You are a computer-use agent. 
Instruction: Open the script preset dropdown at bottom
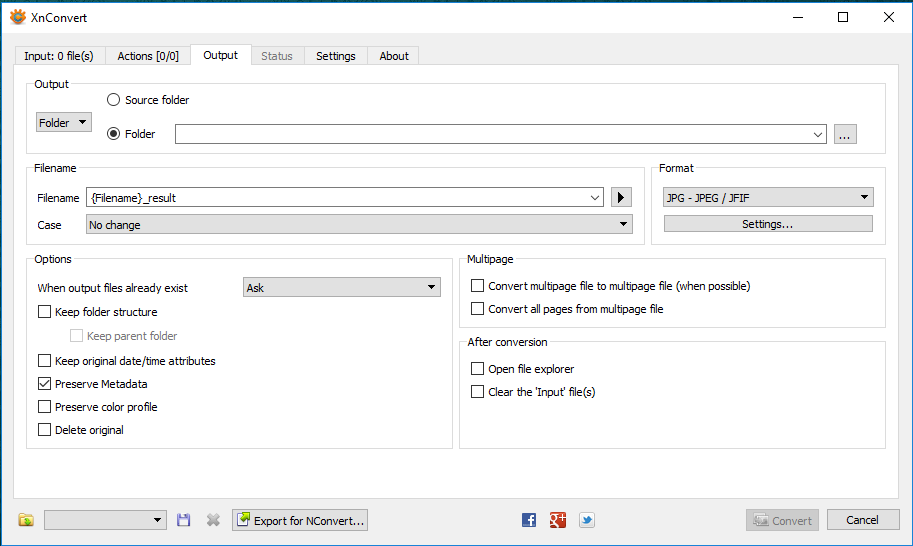pos(105,520)
